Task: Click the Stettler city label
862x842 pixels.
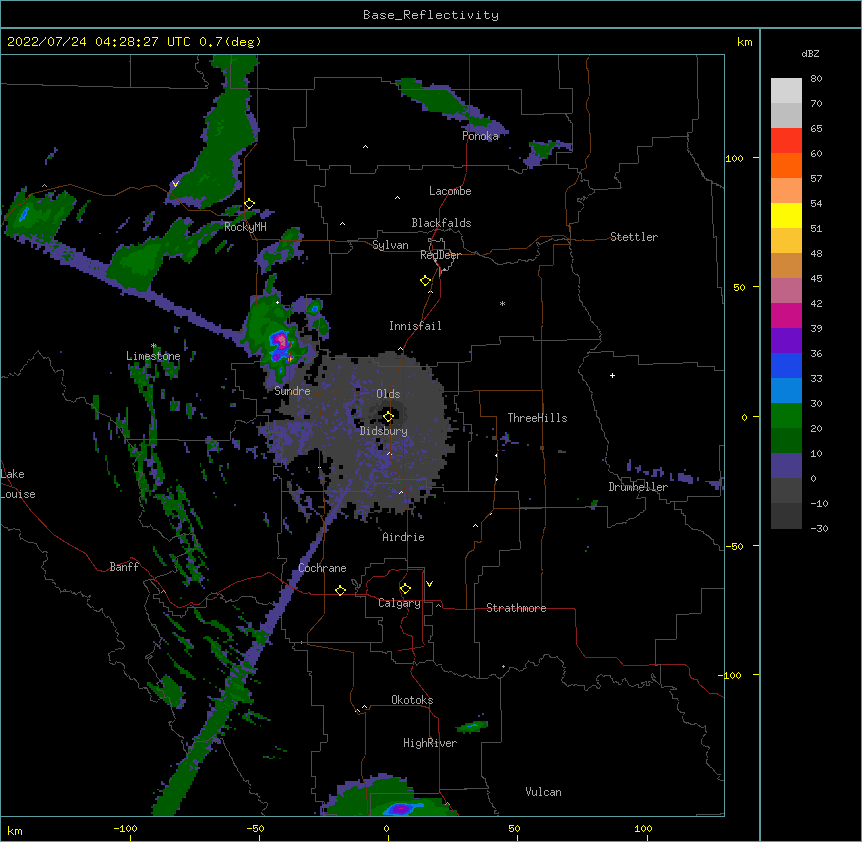Action: (633, 237)
